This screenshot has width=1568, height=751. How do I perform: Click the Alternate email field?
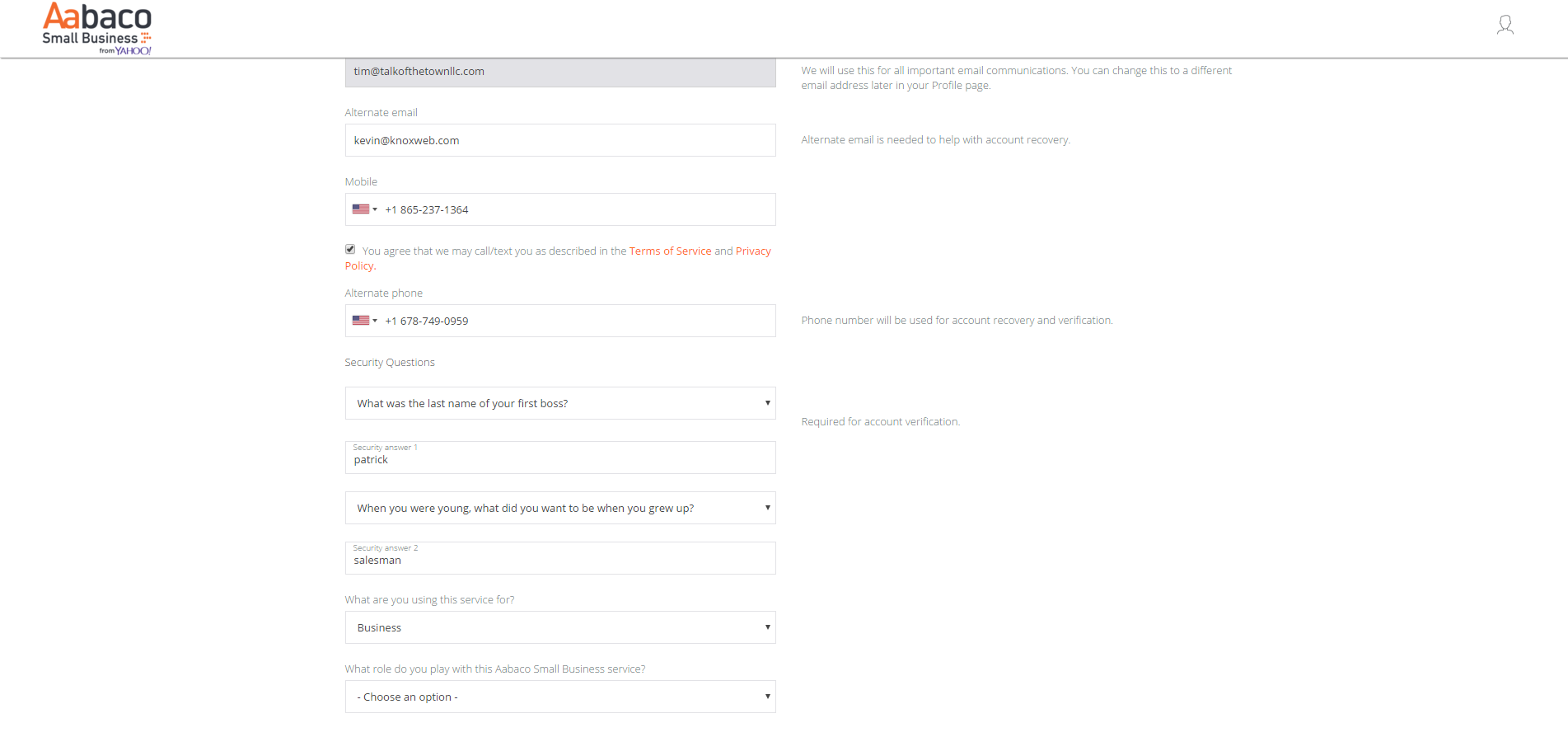click(x=559, y=140)
